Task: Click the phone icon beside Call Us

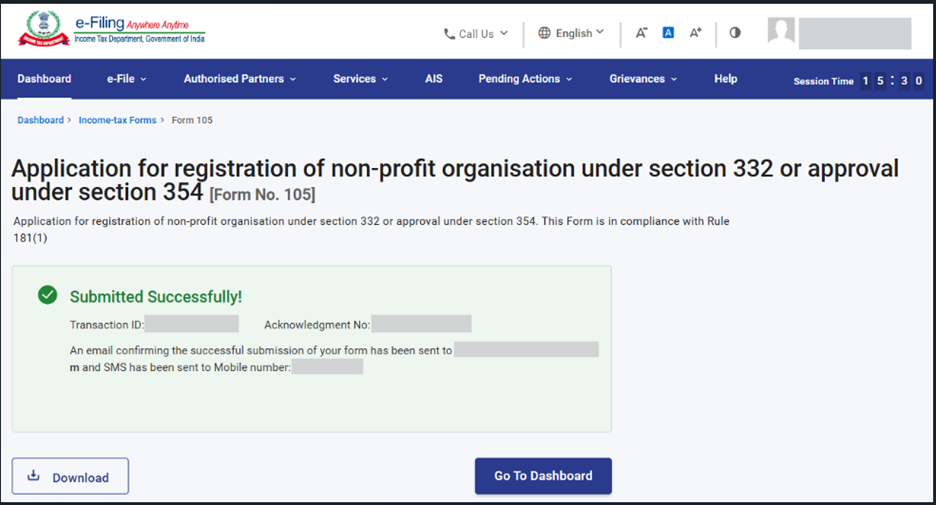Action: [x=449, y=34]
